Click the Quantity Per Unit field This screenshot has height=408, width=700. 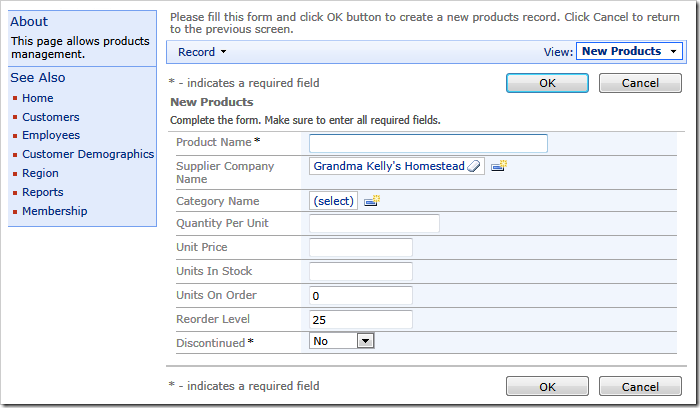pos(374,224)
